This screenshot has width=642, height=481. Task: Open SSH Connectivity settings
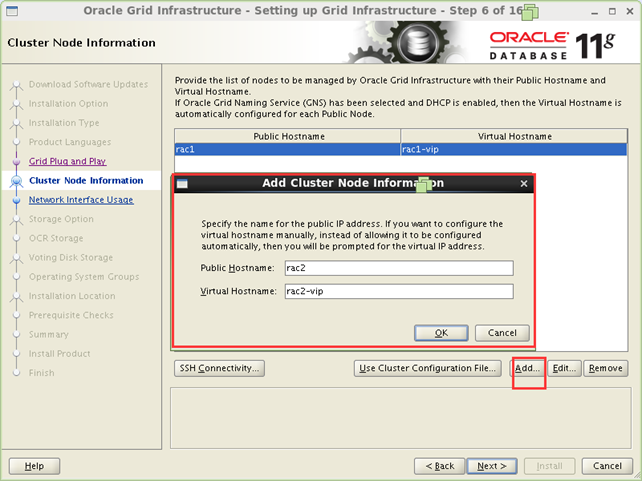(219, 368)
